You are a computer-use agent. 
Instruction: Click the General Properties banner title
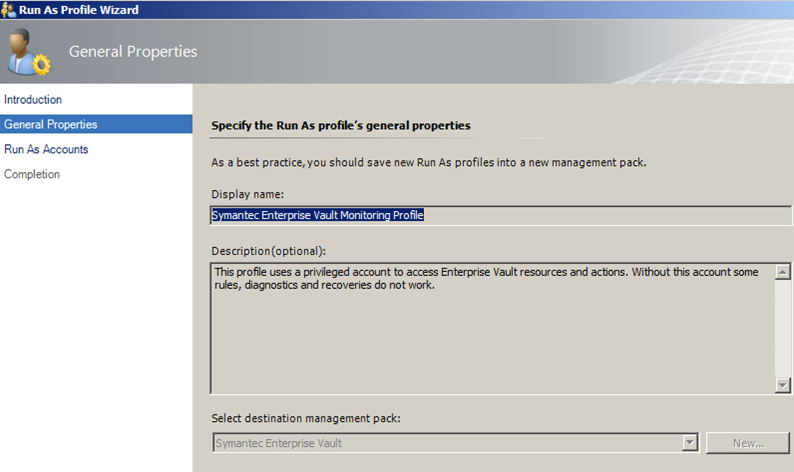point(133,52)
